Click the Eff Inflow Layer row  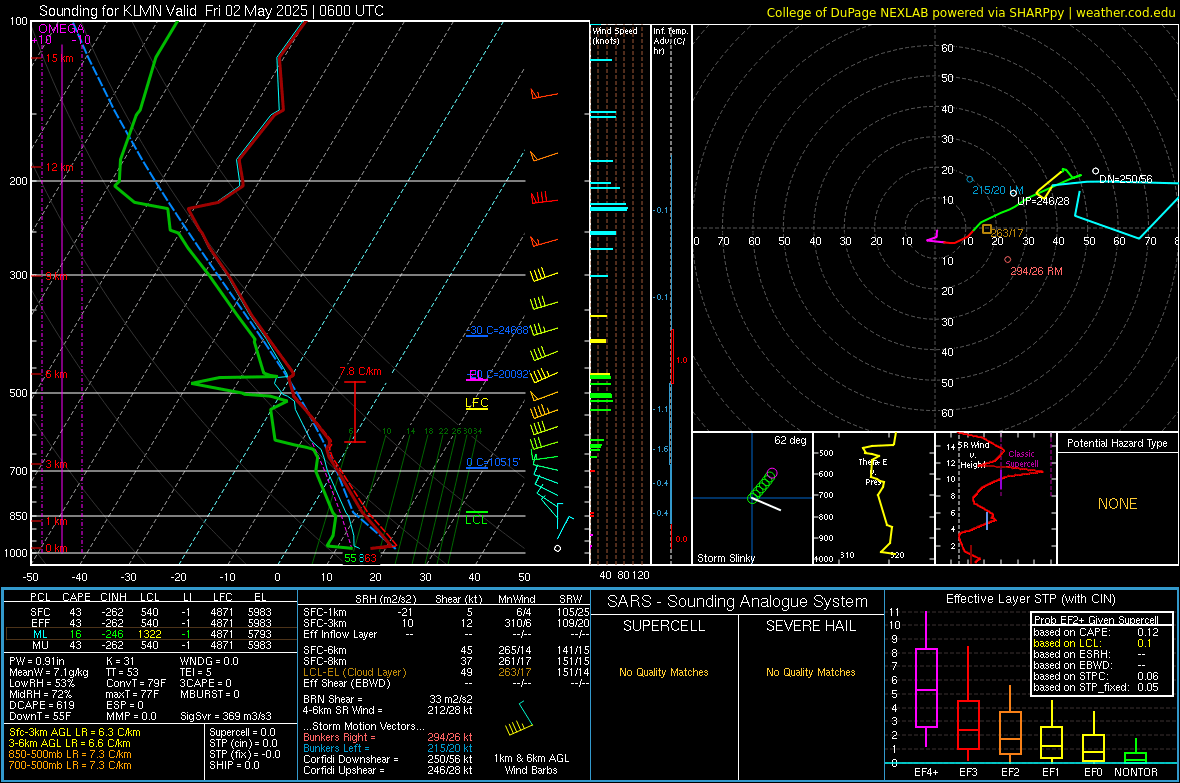click(x=446, y=634)
